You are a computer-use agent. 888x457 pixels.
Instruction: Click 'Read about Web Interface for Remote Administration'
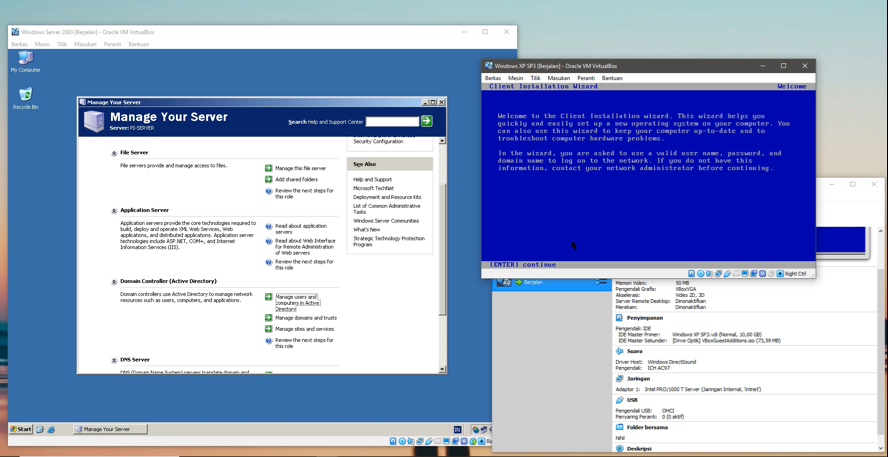305,247
